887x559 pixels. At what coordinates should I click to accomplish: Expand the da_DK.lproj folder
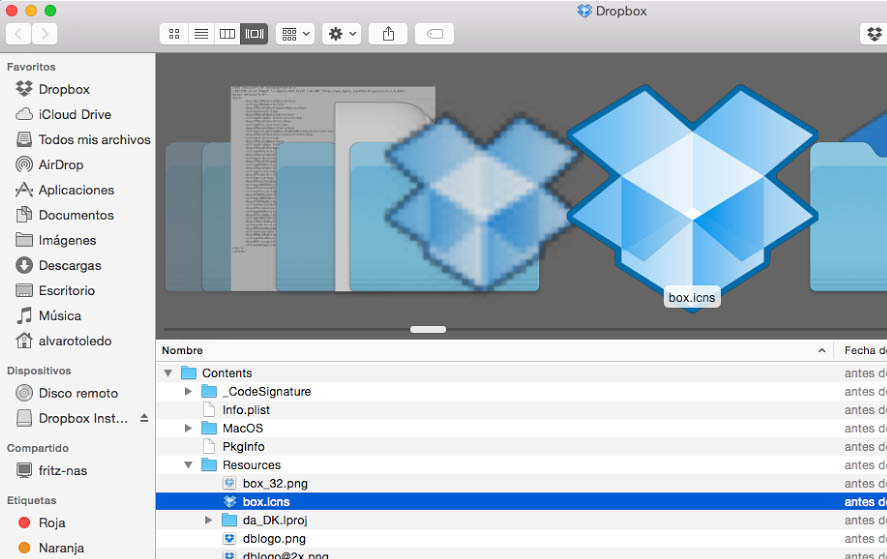pos(209,520)
